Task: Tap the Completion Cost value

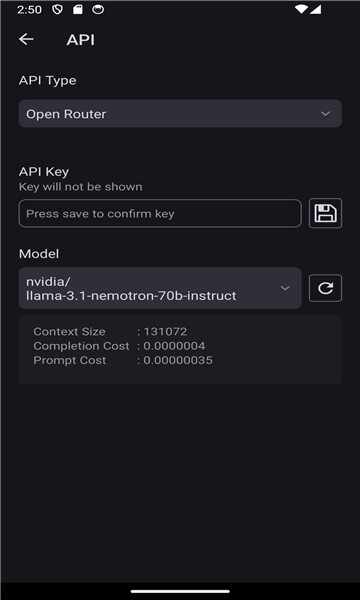Action: 174,346
